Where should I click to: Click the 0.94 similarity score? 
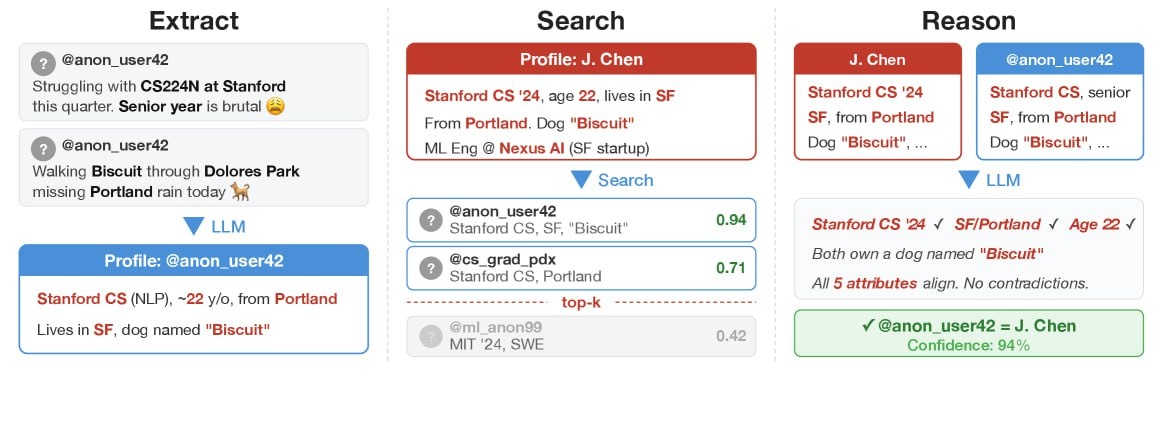coord(729,219)
